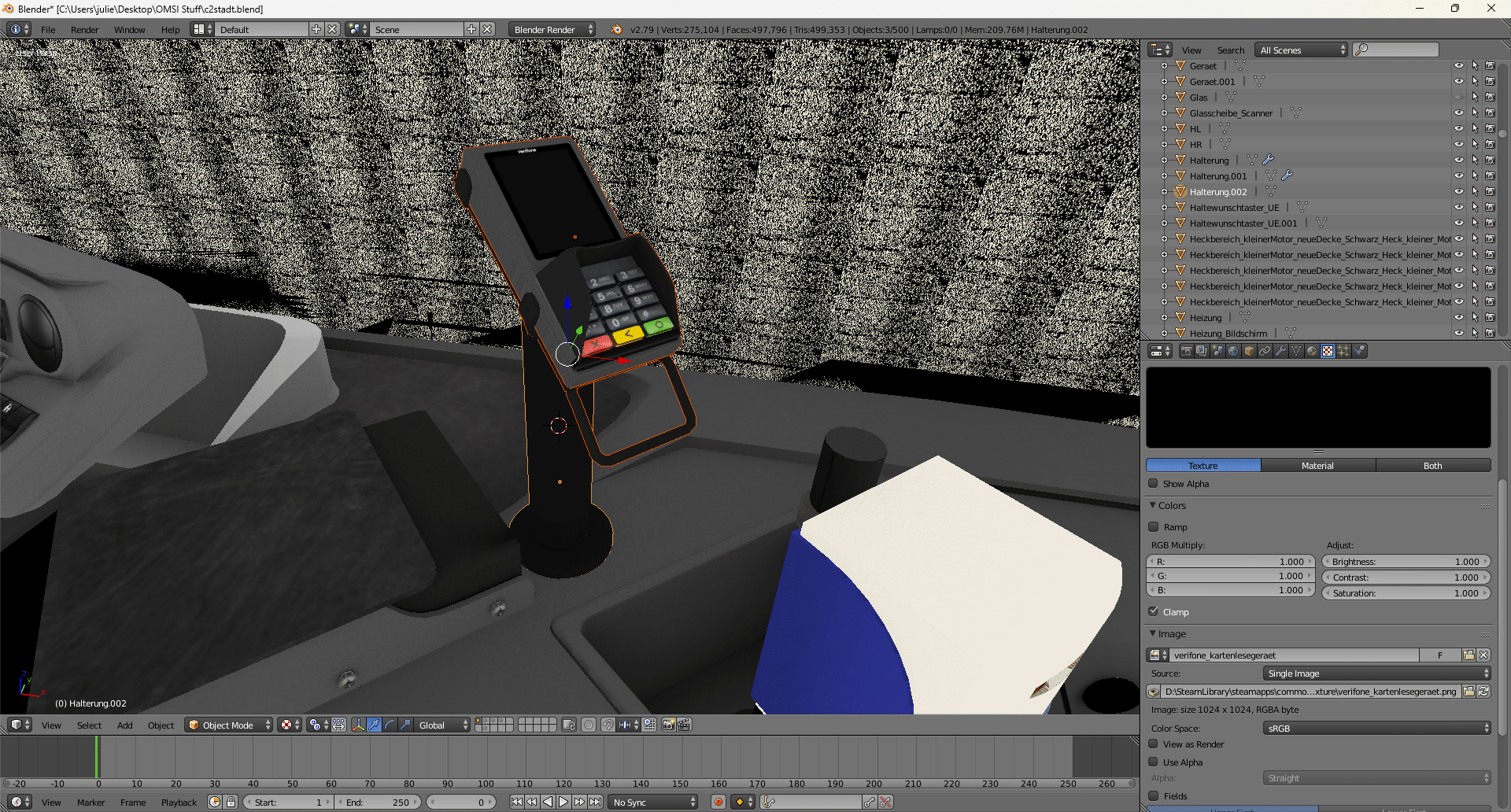Click the Both preview button
The height and width of the screenshot is (812, 1511).
point(1432,466)
